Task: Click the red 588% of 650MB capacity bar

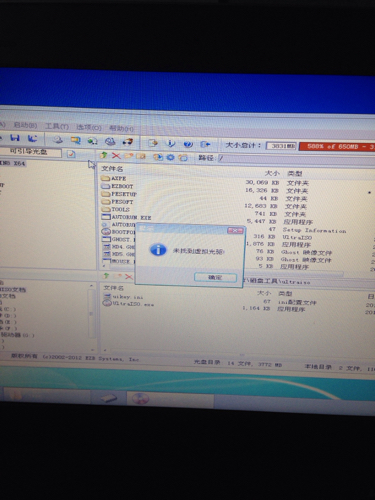Action: pyautogui.click(x=337, y=147)
